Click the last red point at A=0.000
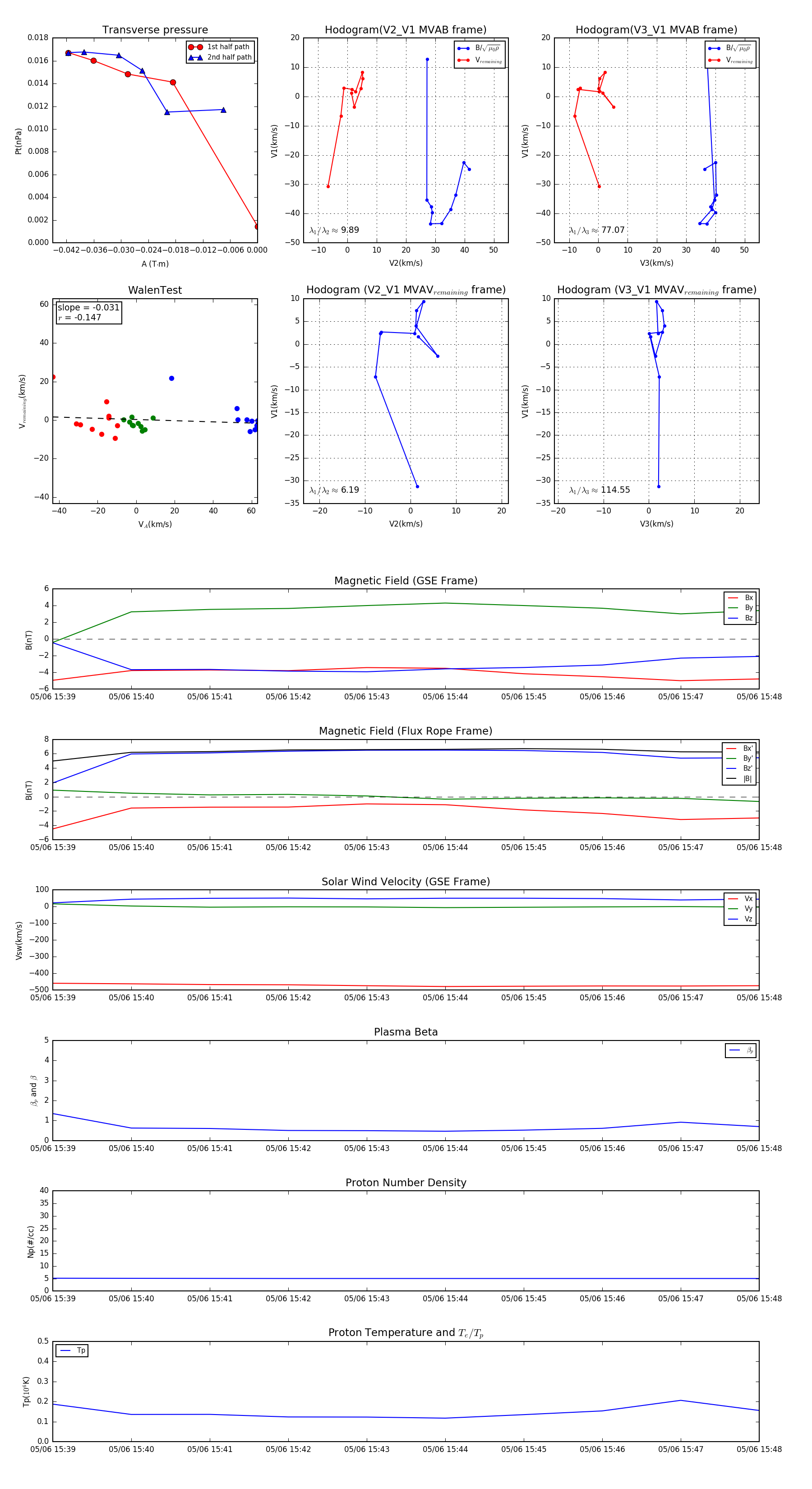The image size is (812, 1489). [x=257, y=227]
